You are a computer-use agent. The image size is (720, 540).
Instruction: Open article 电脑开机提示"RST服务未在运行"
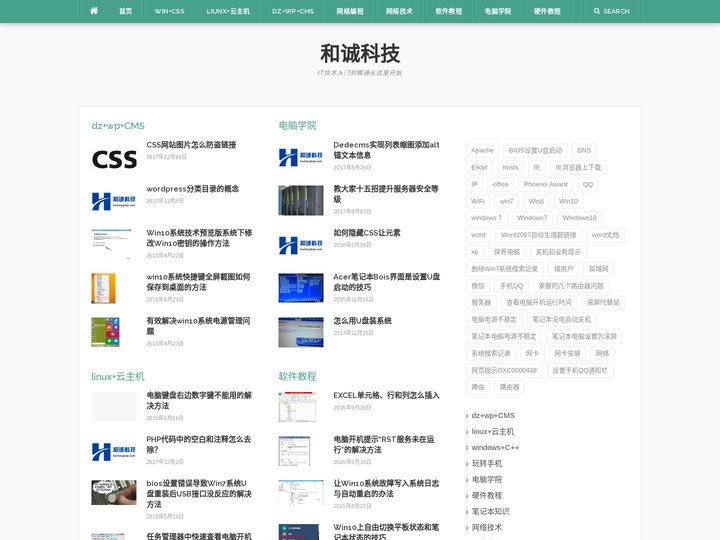384,444
